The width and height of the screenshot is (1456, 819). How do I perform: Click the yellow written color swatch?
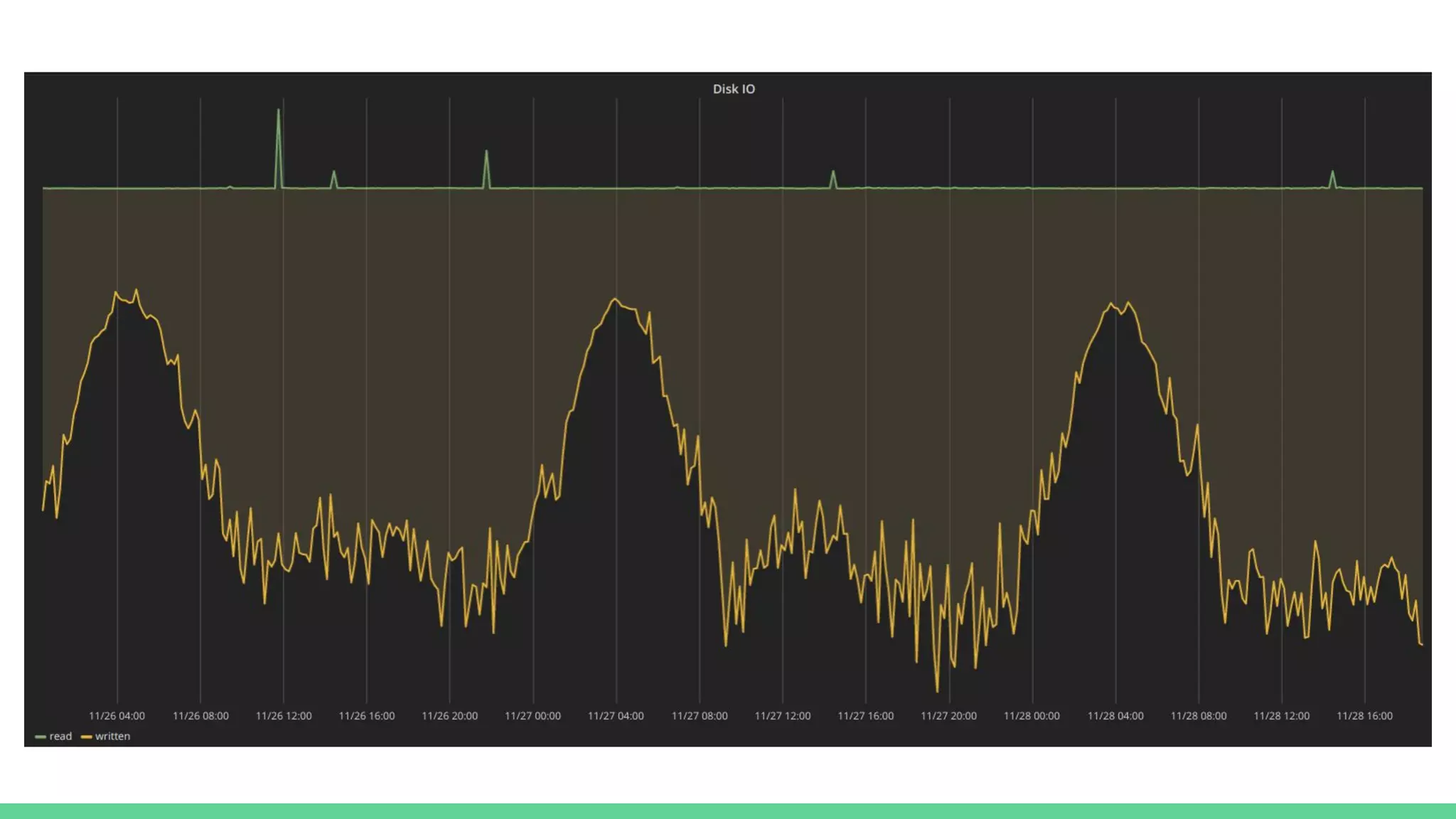click(87, 737)
